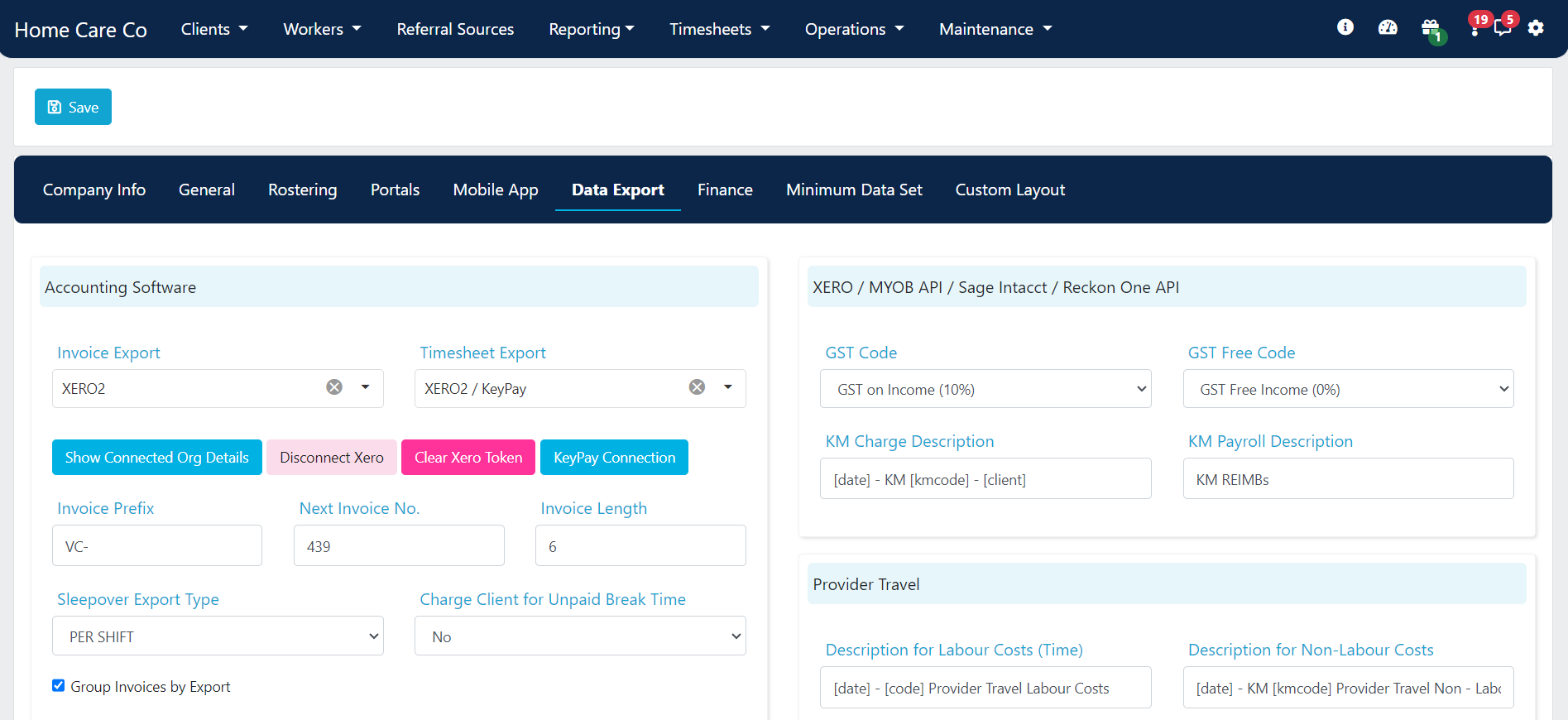Focus Description for Non-Labour Costs field
The height and width of the screenshot is (720, 1568).
(1349, 687)
